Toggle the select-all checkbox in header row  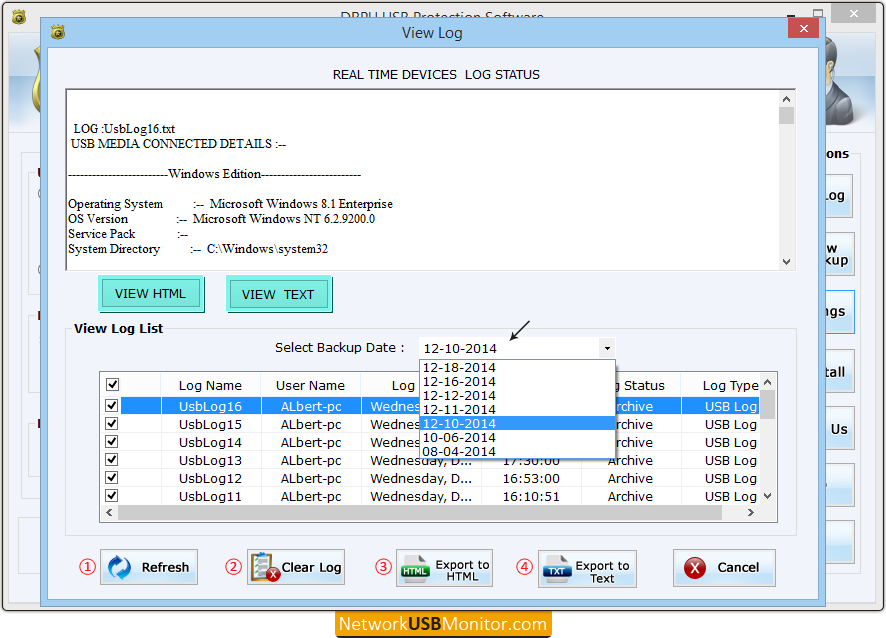click(x=112, y=385)
